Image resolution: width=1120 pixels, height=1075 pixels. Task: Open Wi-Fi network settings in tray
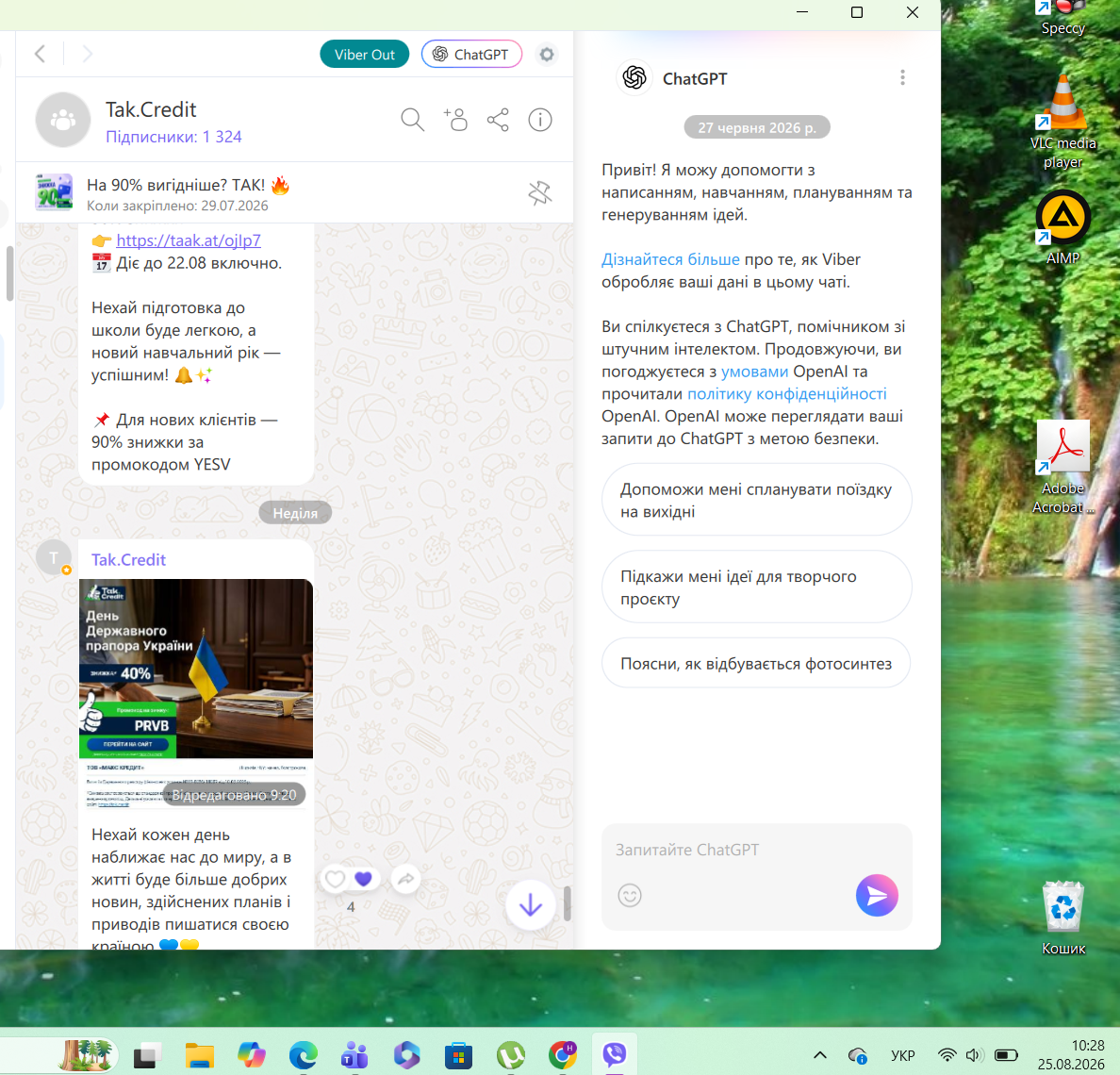point(947,1055)
